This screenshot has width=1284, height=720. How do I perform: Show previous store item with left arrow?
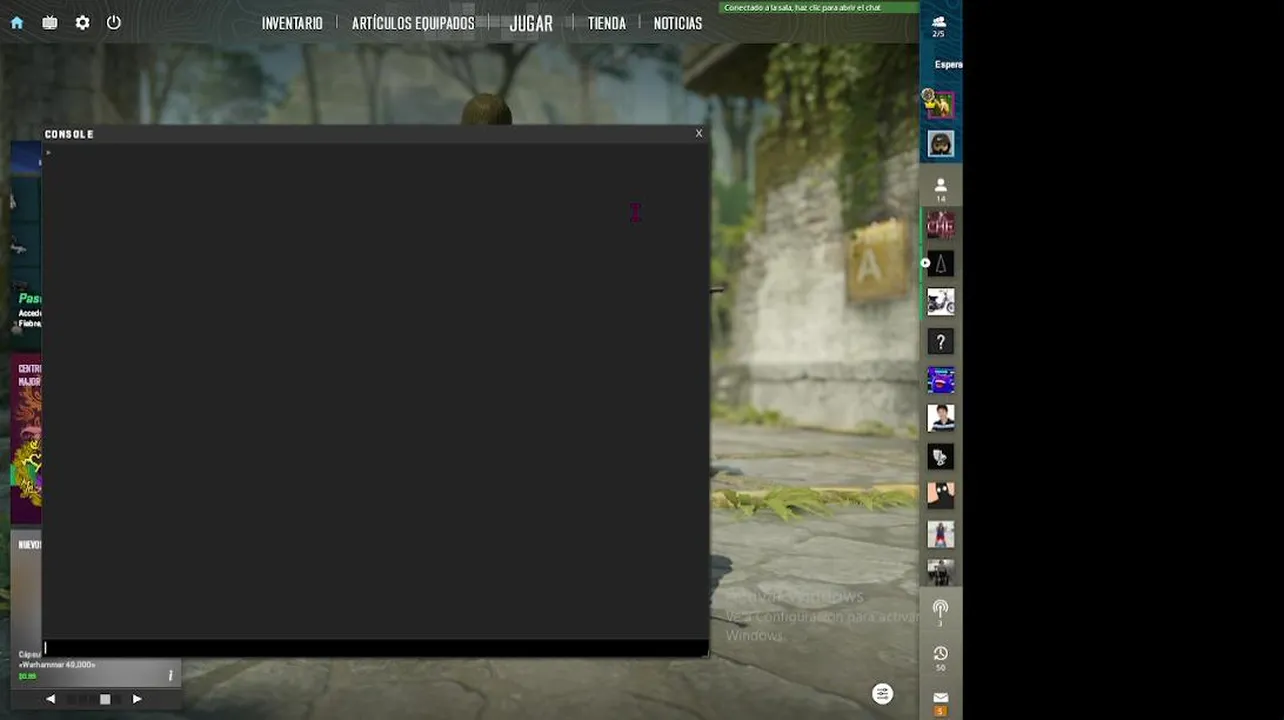coord(50,699)
